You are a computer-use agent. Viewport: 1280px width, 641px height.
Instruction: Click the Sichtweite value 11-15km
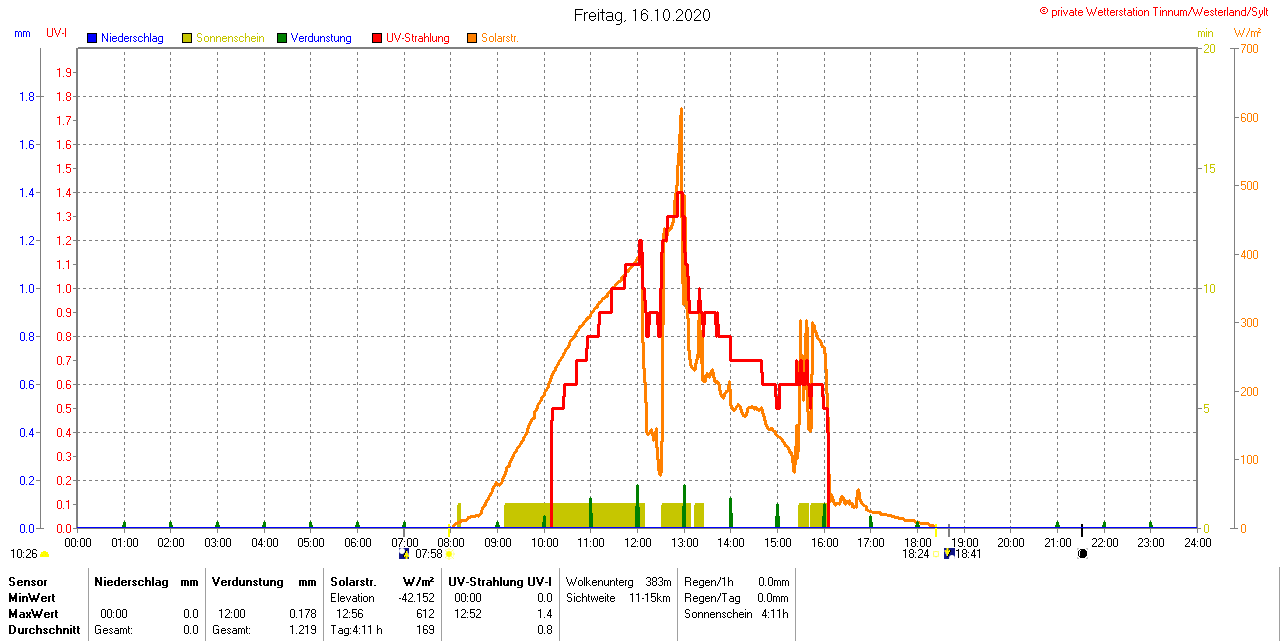(650, 597)
